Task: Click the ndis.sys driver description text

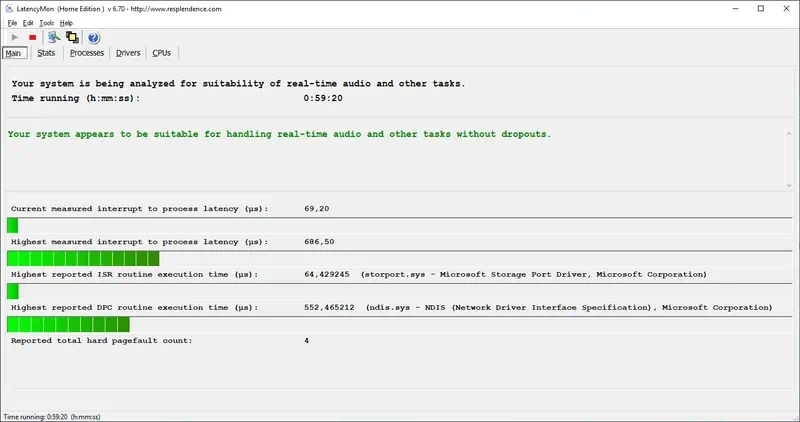Action: click(x=569, y=308)
